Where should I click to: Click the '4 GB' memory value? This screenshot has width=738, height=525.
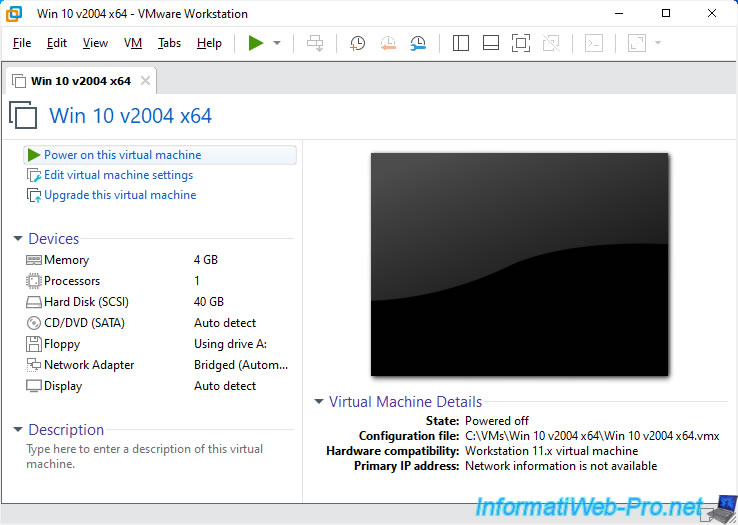[x=206, y=260]
